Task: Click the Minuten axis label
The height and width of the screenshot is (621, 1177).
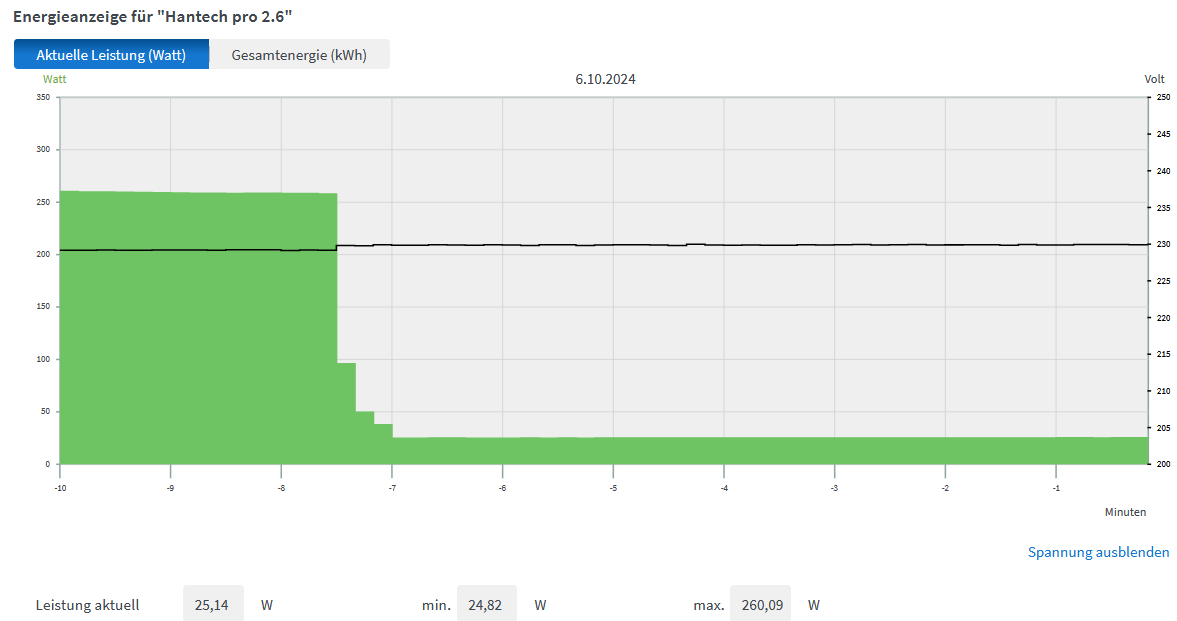Action: 1125,512
